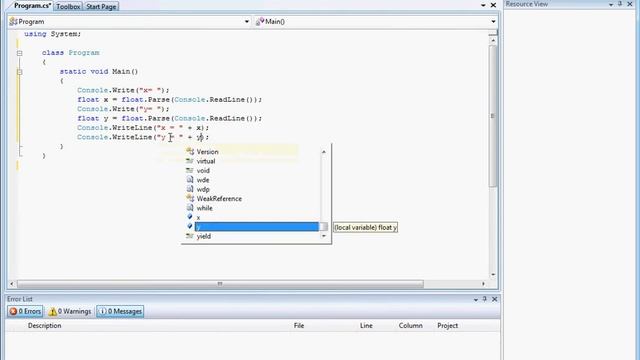The width and height of the screenshot is (640, 360).
Task: Click the editor vertical scrollbar thumb
Action: [493, 116]
